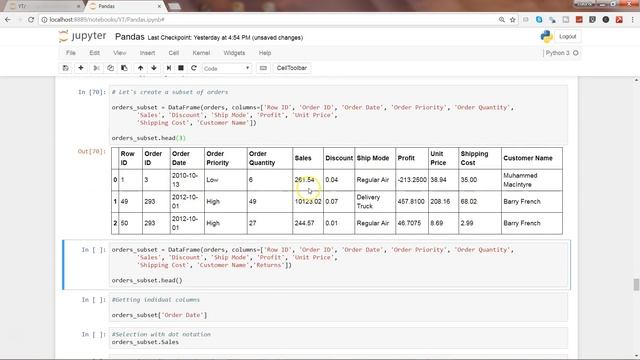
Task: Open the Help menu
Action: (264, 53)
